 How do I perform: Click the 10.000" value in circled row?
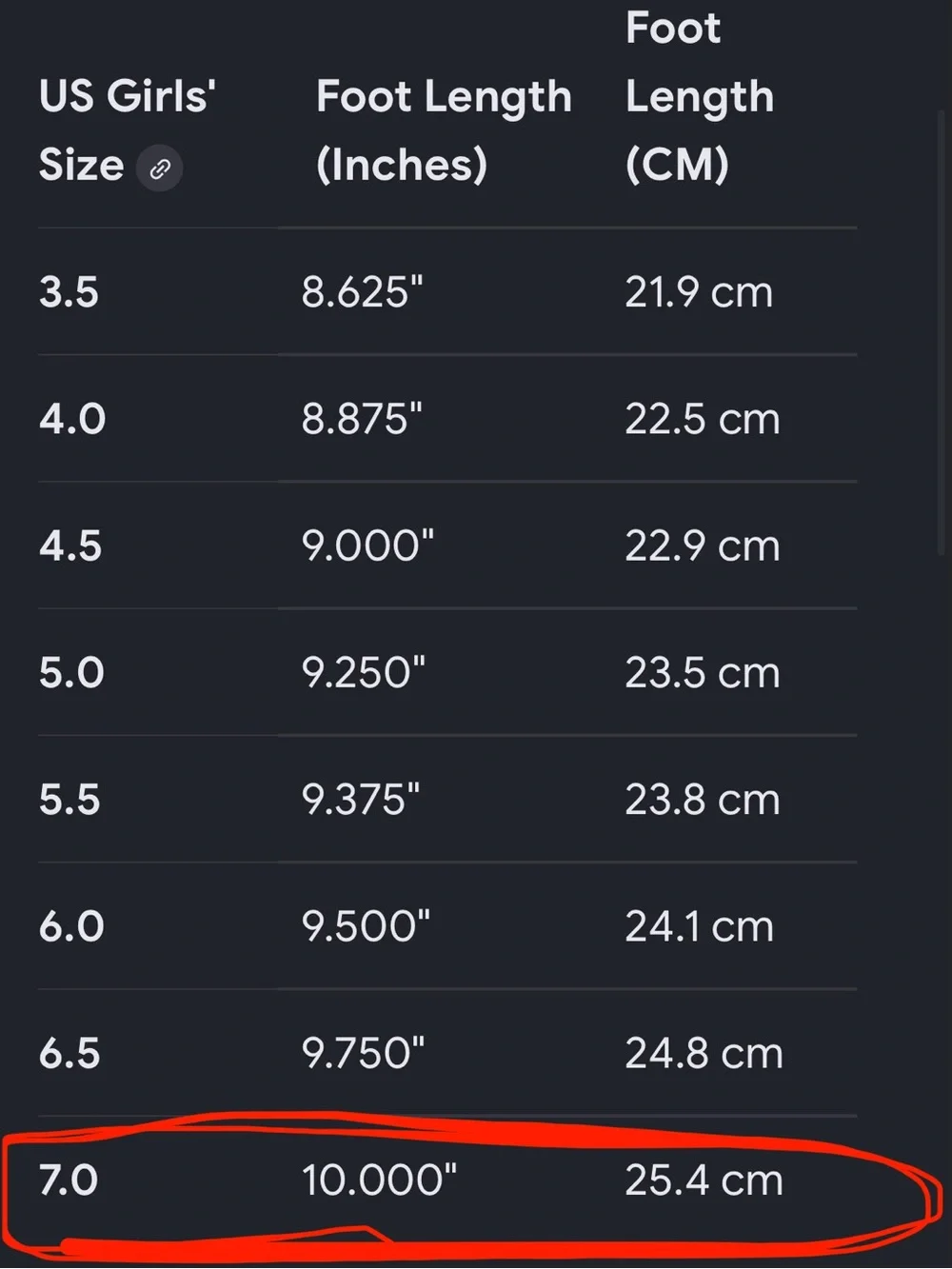(x=379, y=1180)
